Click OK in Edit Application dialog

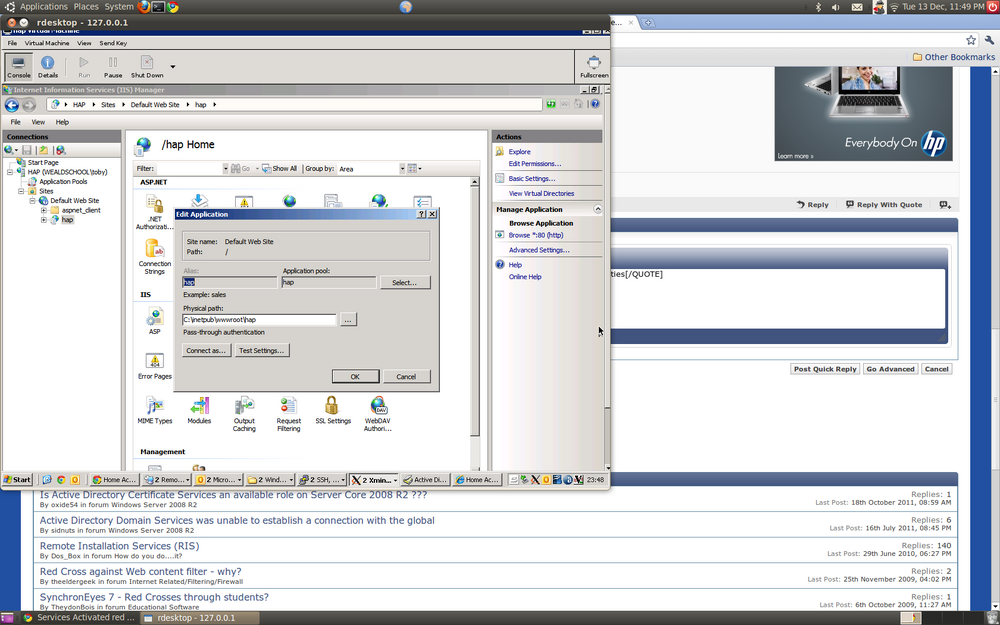coord(355,376)
